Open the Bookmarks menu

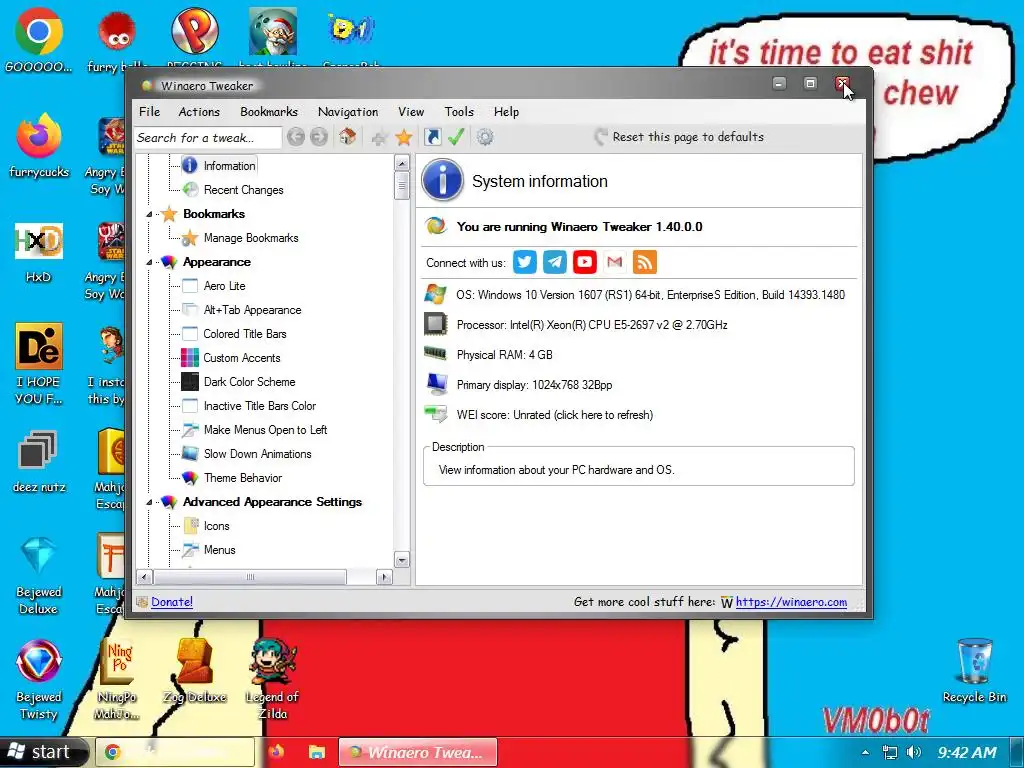click(x=268, y=112)
